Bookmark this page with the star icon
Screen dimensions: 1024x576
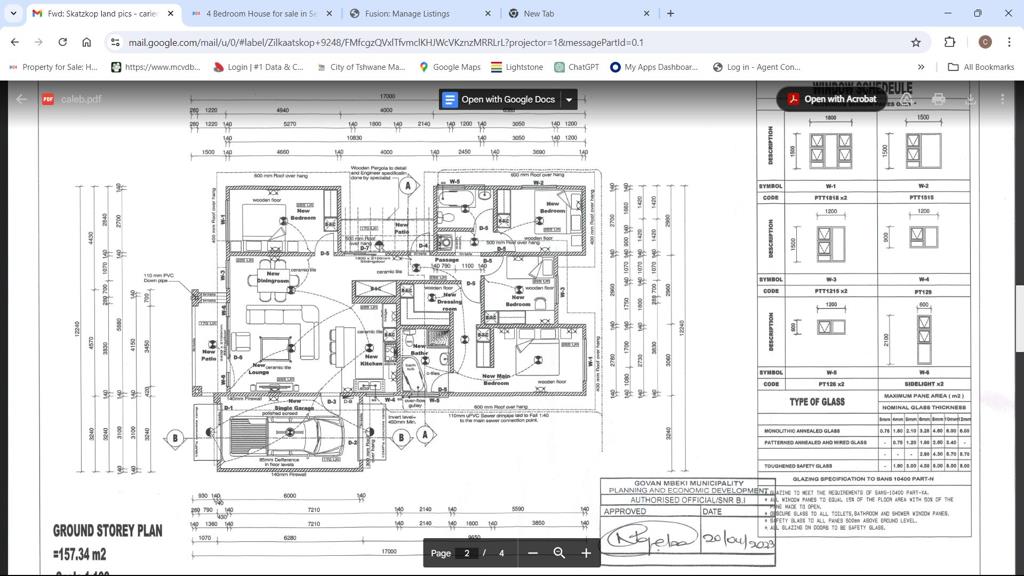click(x=915, y=42)
